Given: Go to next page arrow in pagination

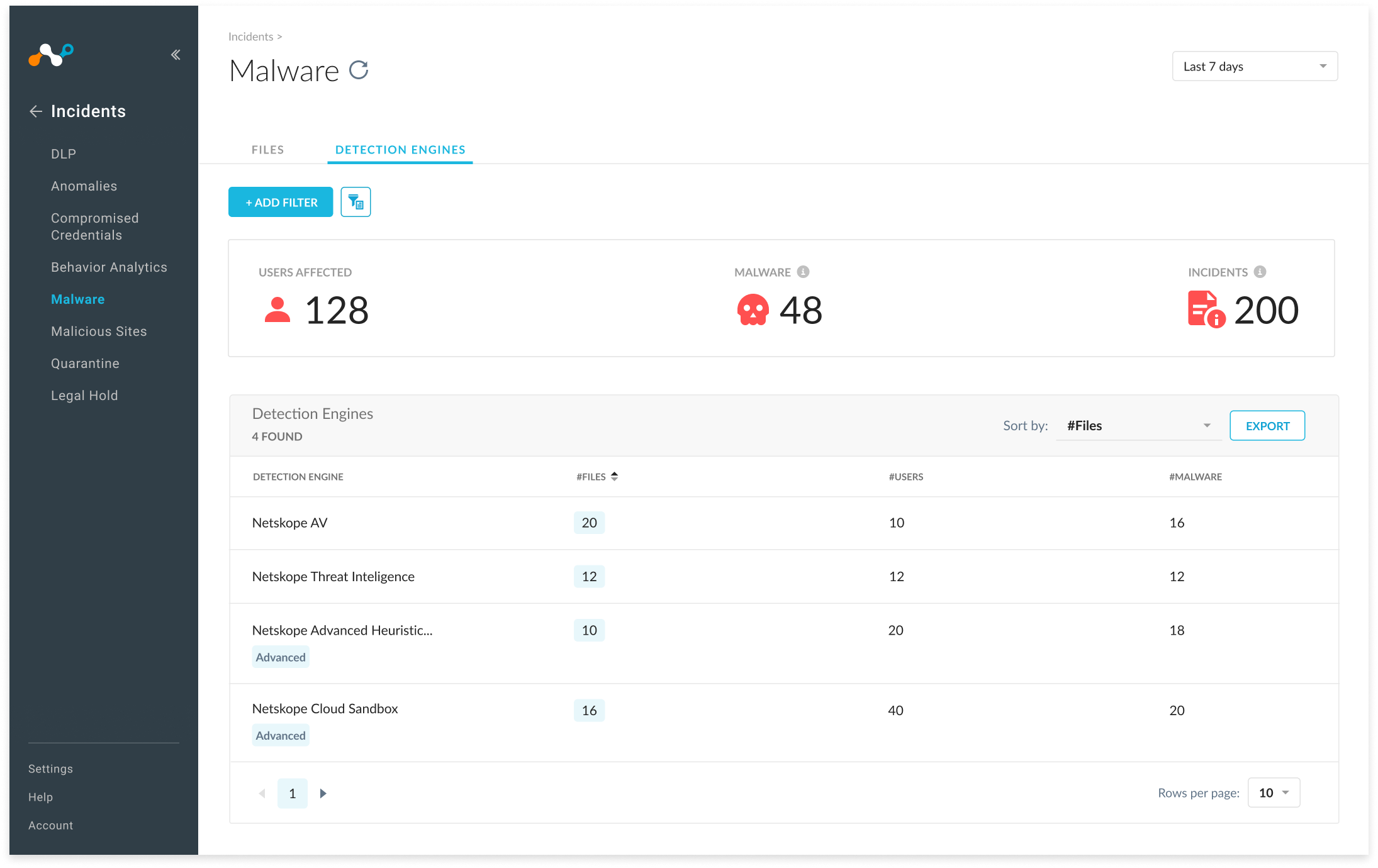Looking at the screenshot, I should coord(323,793).
